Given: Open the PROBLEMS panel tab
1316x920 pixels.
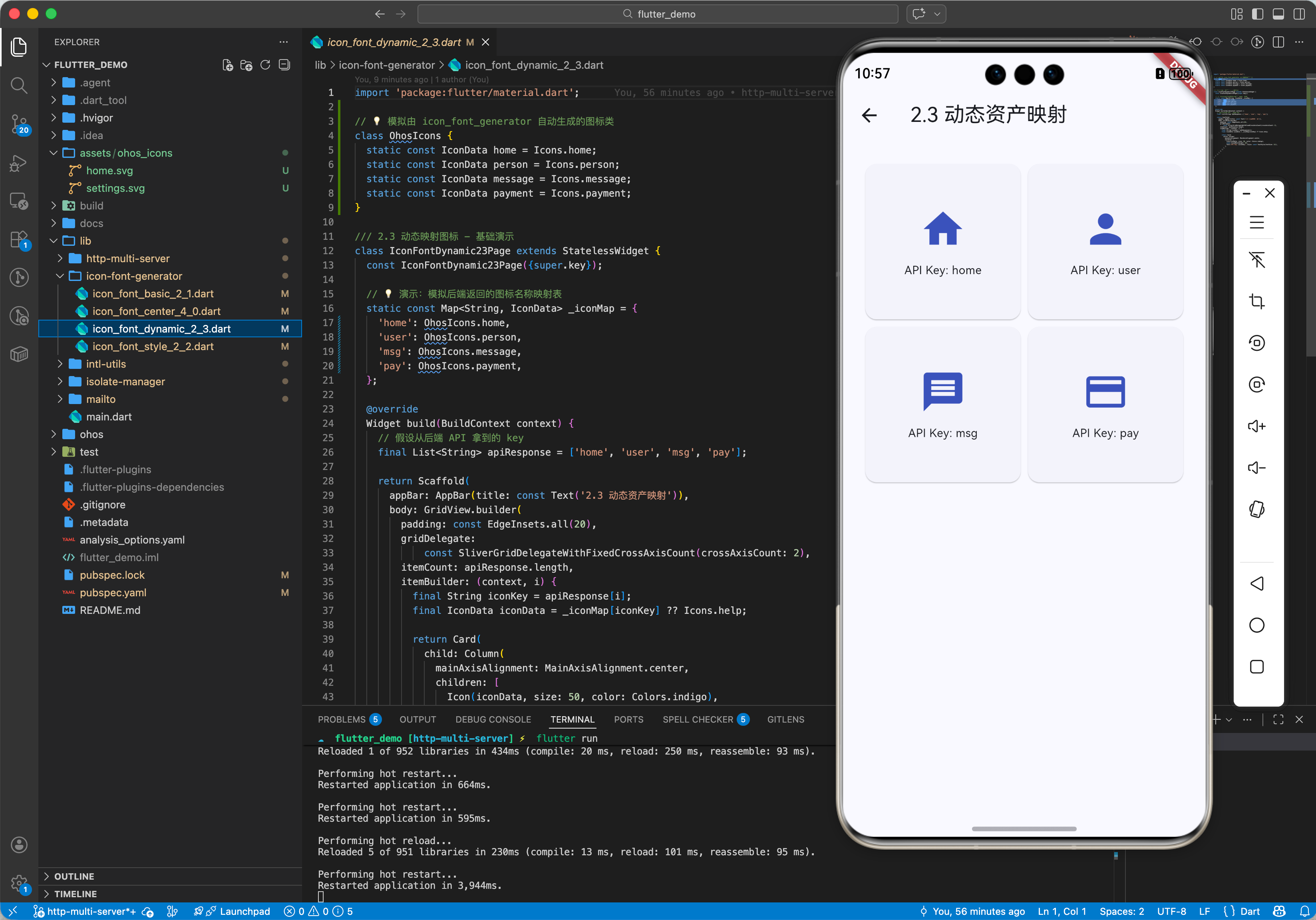Looking at the screenshot, I should click(342, 719).
